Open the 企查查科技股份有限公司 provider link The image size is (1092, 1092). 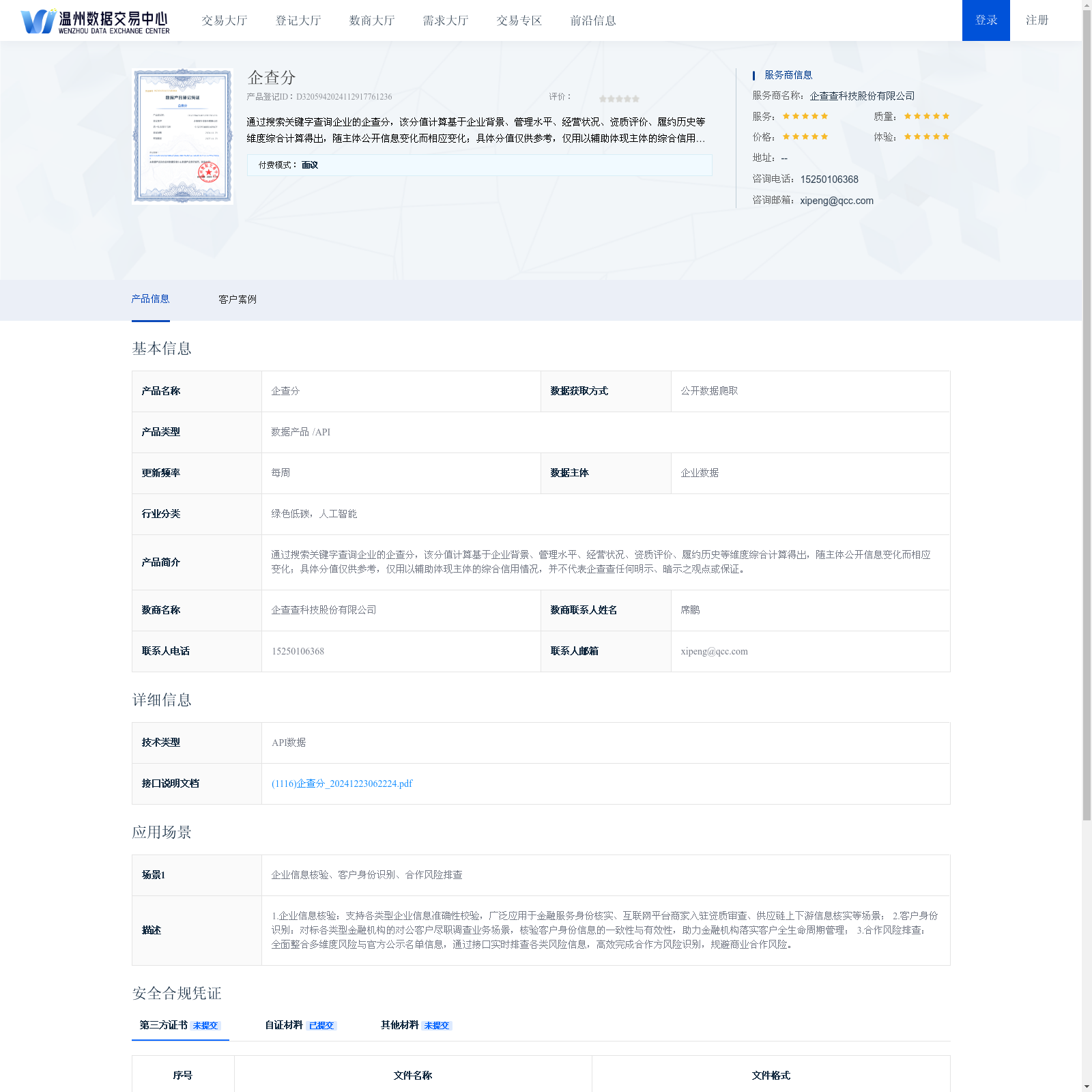point(862,96)
